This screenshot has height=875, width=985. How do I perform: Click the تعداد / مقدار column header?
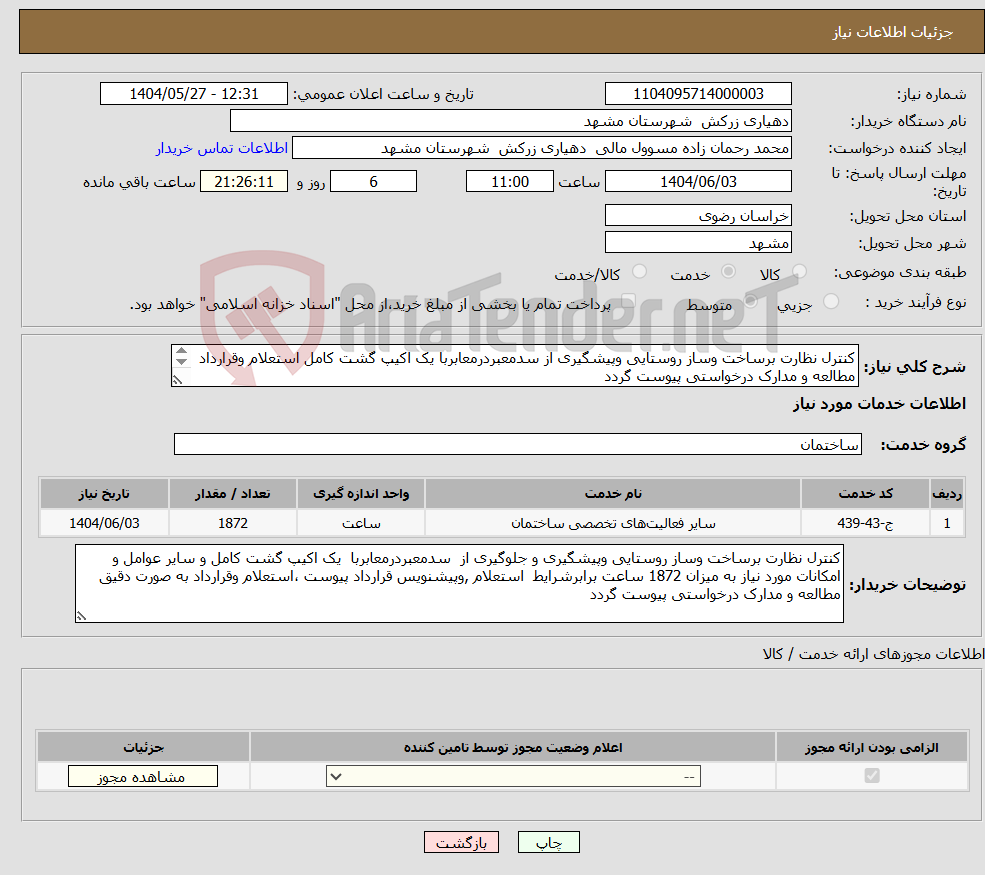click(x=232, y=494)
